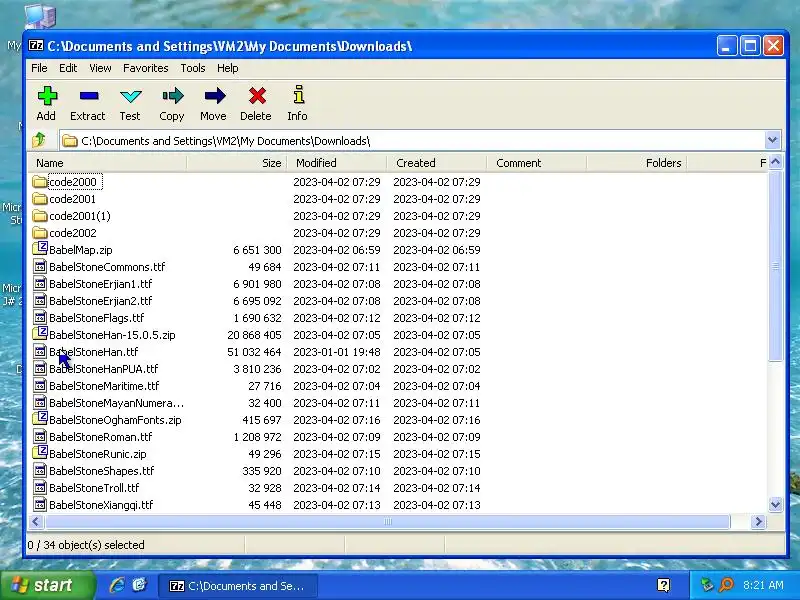Open the Info icon
The height and width of the screenshot is (600, 800).
point(298,95)
